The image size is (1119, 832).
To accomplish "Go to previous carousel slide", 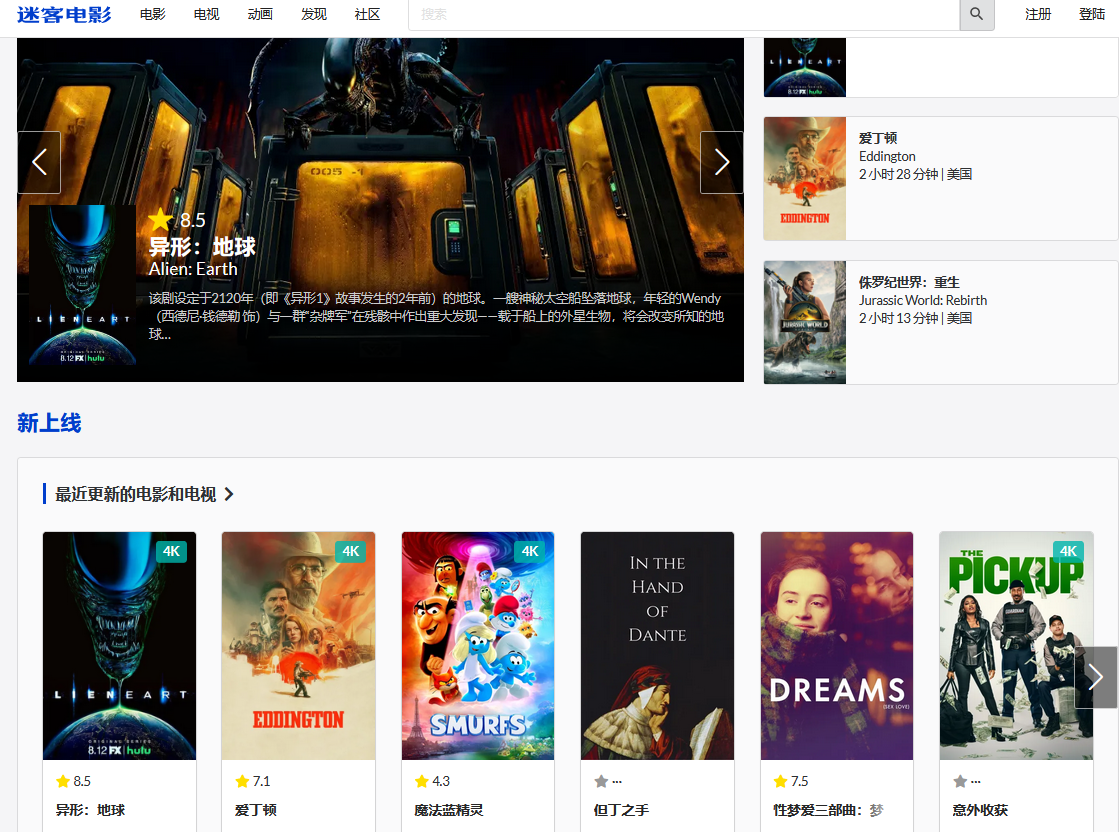I will pyautogui.click(x=39, y=162).
